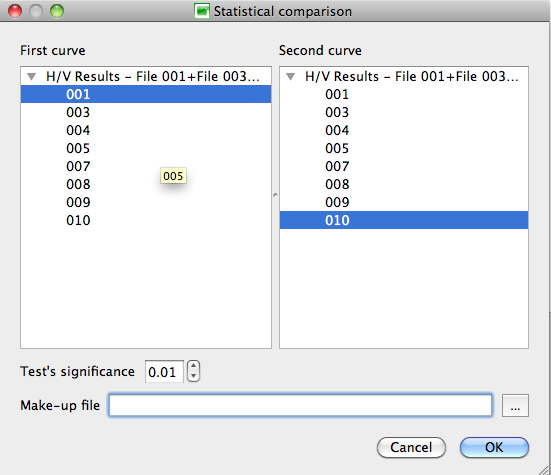Select curve 008 in Second curve list
The height and width of the screenshot is (475, 551).
coord(404,184)
